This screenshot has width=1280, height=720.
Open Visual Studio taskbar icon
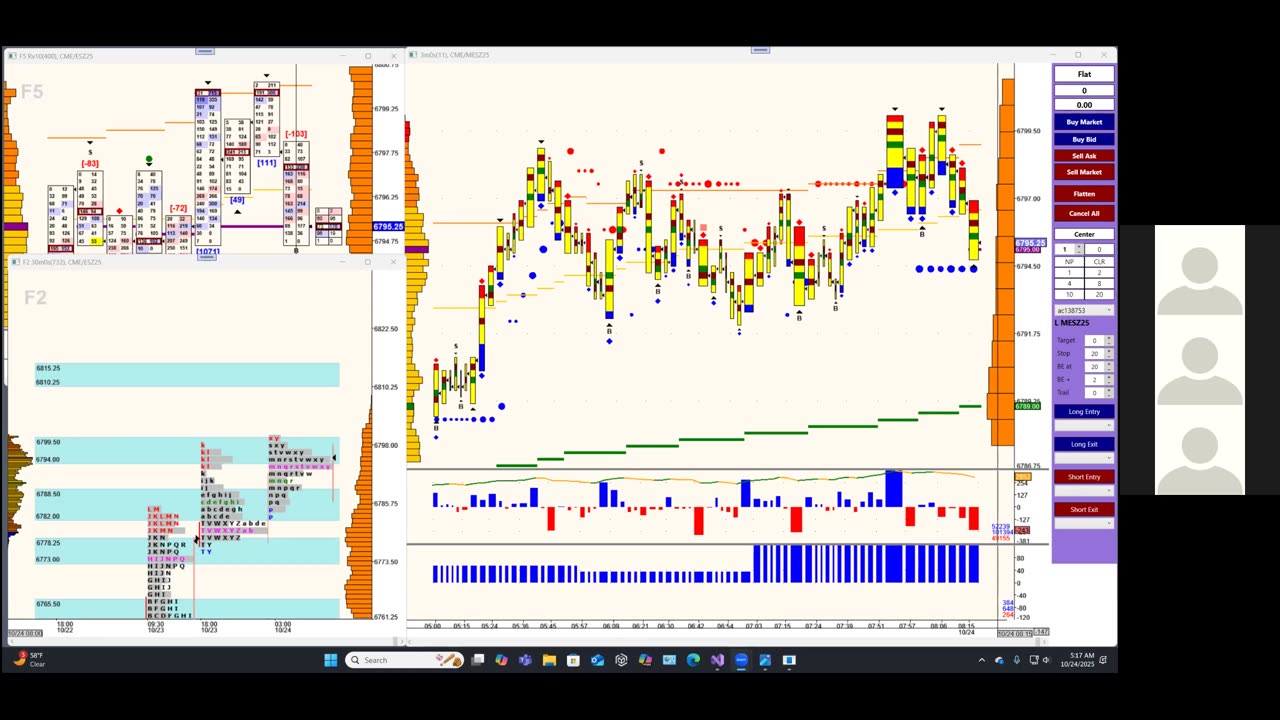coord(717,660)
